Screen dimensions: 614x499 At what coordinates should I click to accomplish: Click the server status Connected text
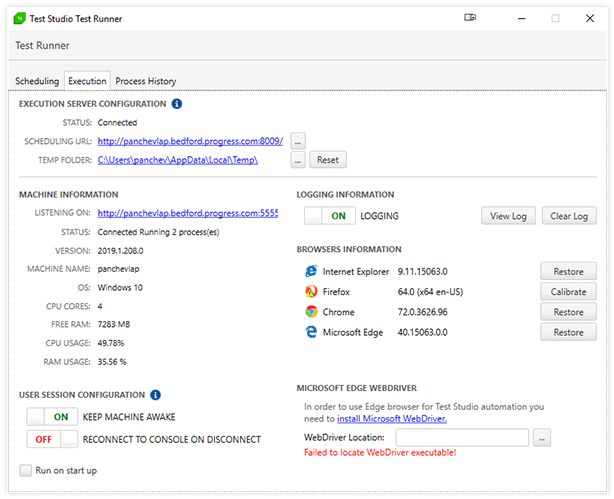coord(117,123)
